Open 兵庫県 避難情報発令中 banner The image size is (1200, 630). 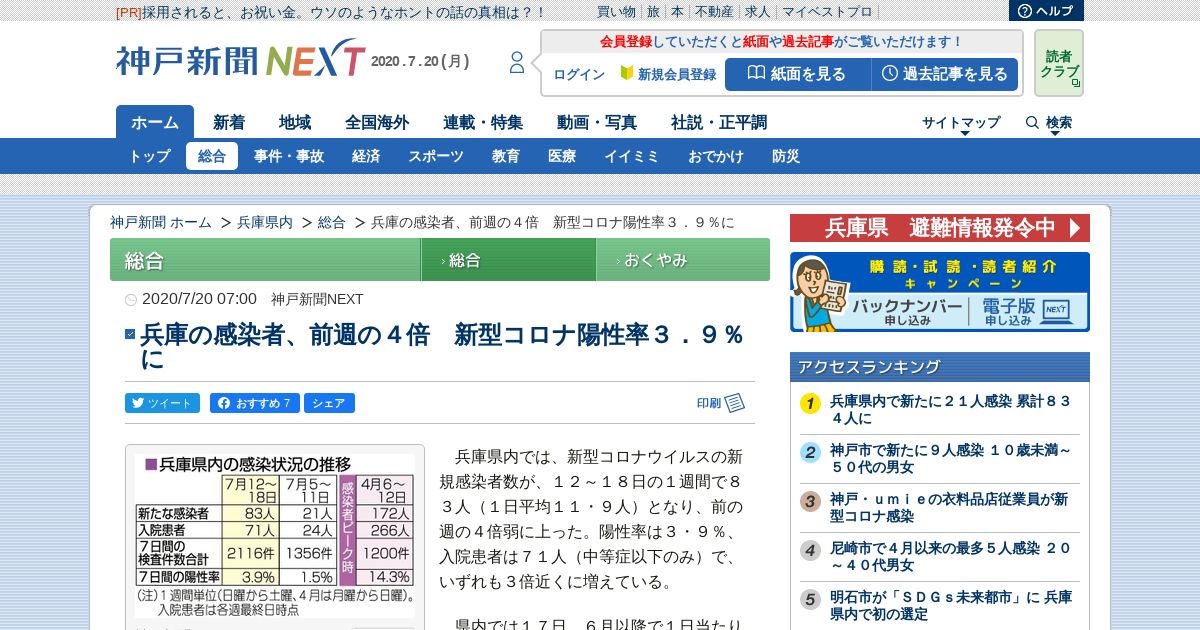[940, 228]
